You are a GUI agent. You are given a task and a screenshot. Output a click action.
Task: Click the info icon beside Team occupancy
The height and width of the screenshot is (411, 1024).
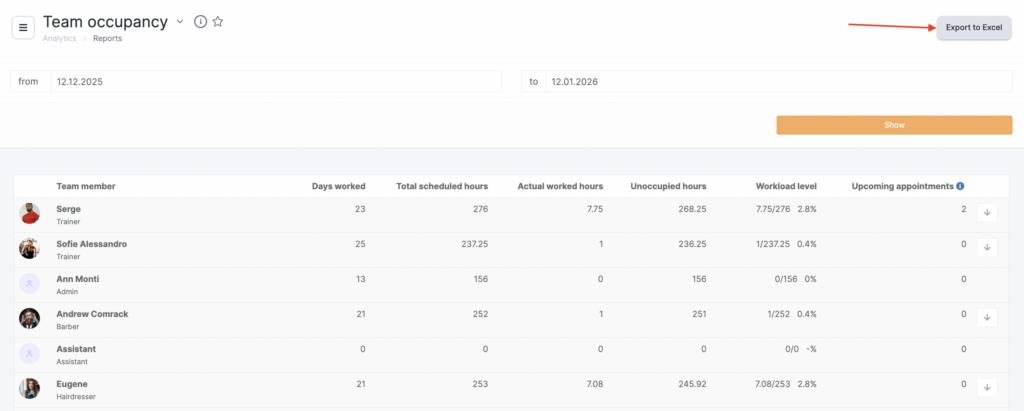point(200,22)
